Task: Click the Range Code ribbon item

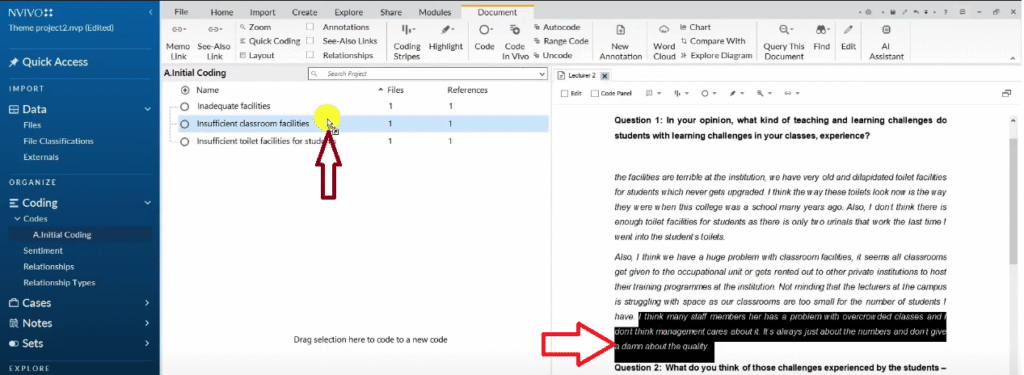Action: (x=560, y=41)
